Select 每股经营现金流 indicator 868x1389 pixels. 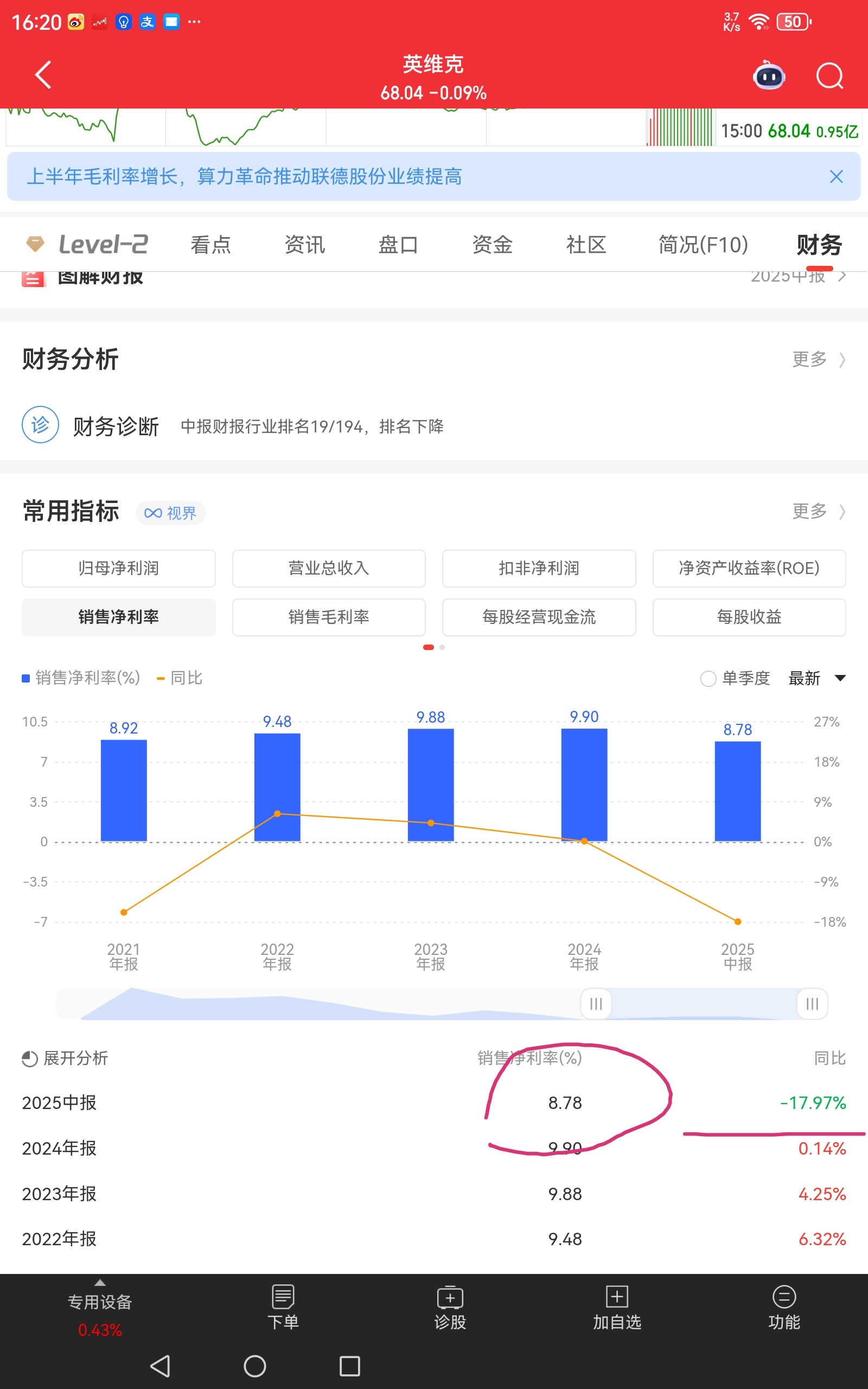click(x=539, y=617)
